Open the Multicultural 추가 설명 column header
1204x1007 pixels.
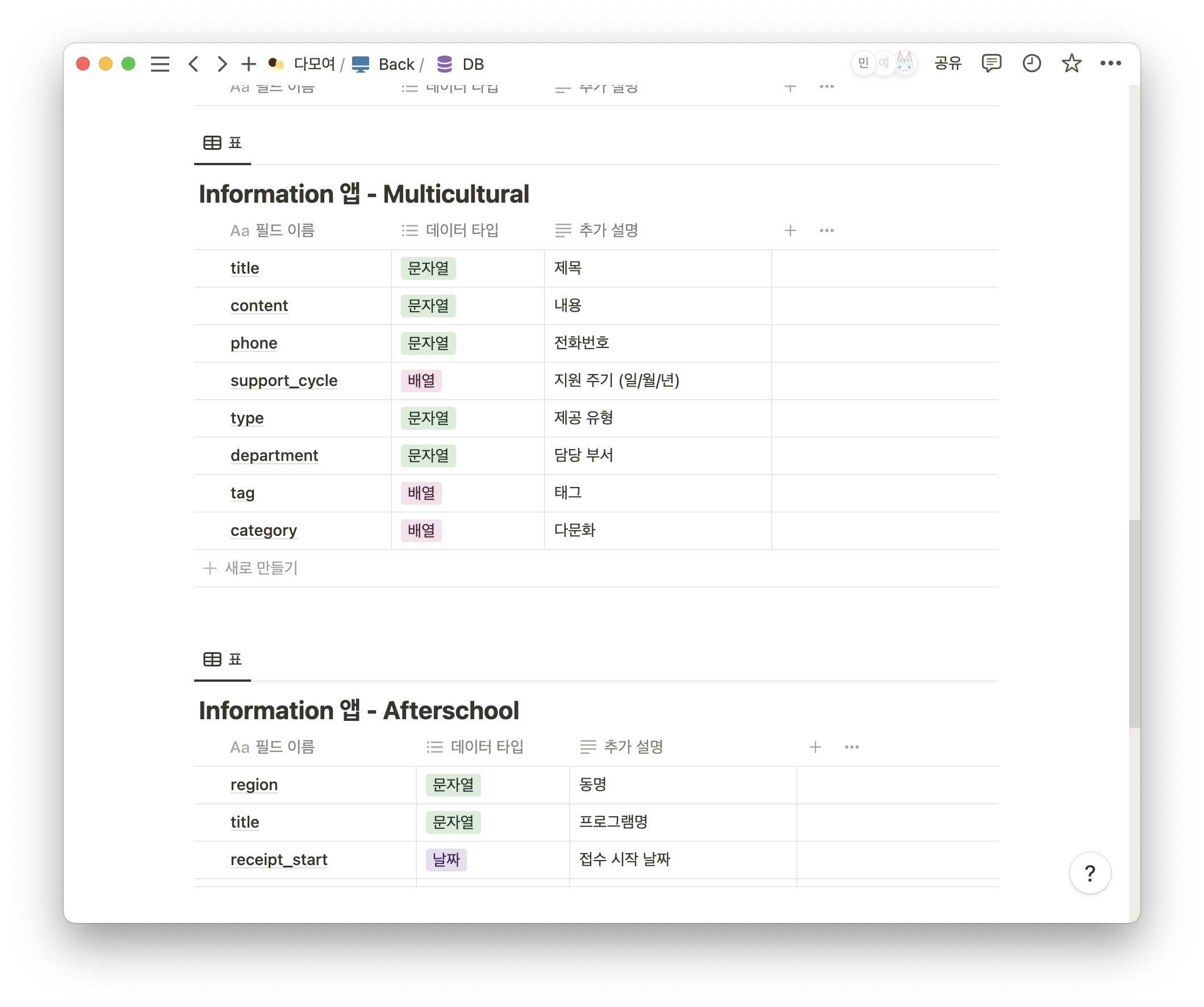pos(596,230)
